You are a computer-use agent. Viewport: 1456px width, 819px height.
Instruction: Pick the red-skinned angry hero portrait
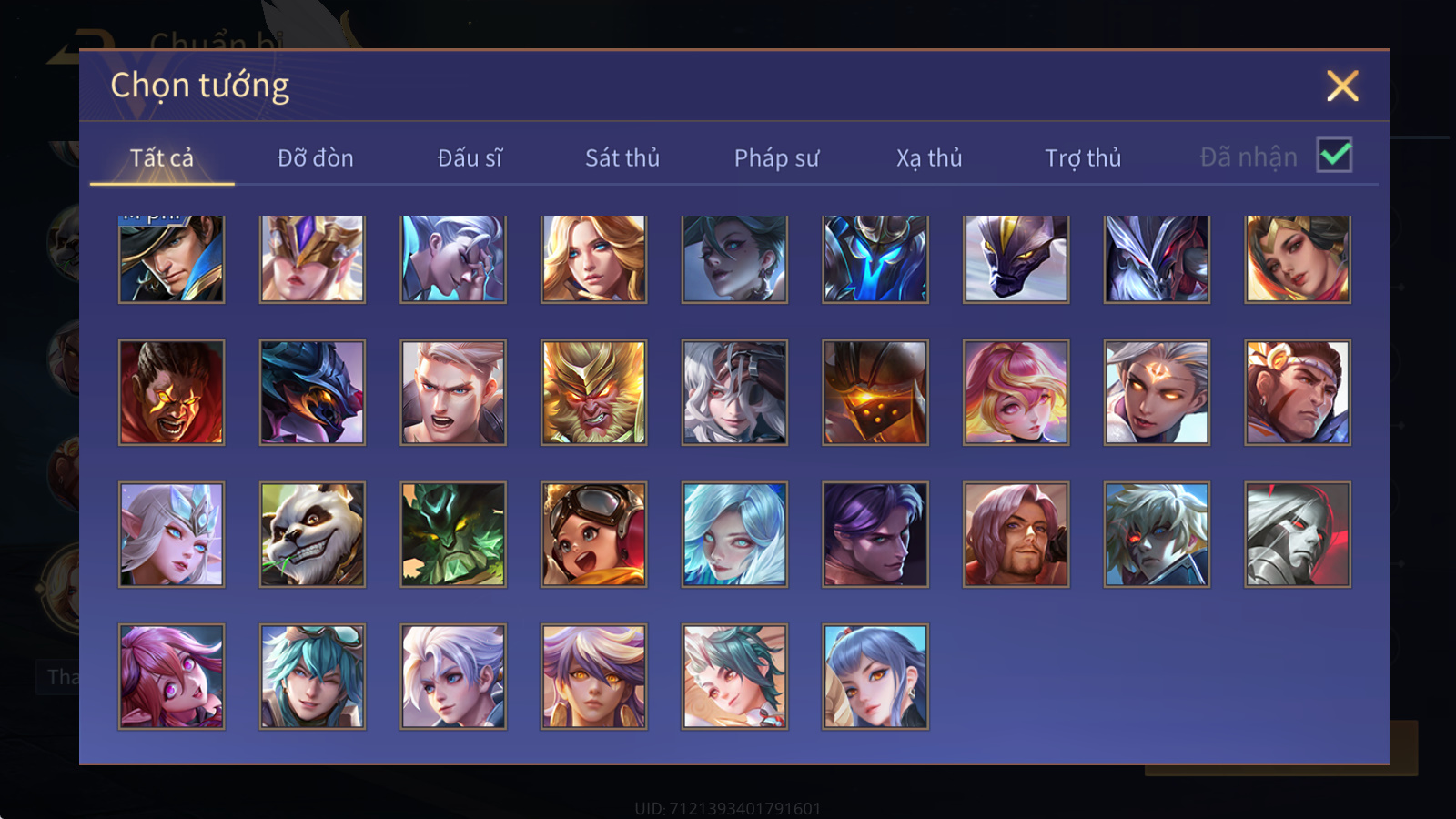pyautogui.click(x=171, y=392)
